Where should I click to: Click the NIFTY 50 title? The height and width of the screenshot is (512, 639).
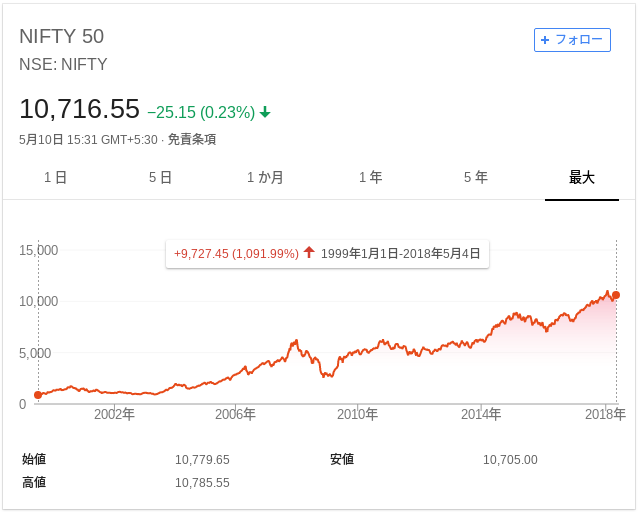[x=62, y=36]
